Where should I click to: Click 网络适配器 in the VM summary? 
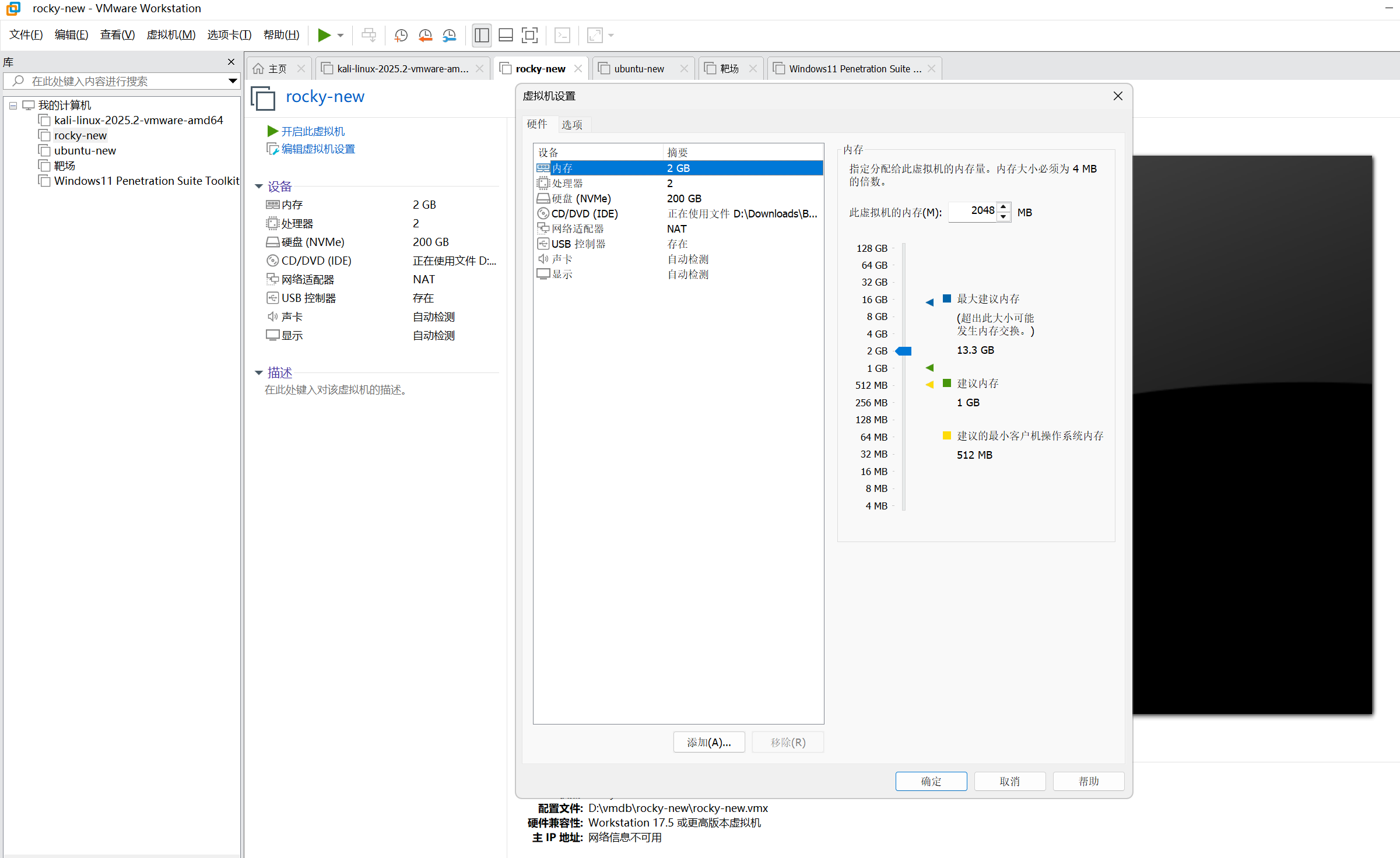307,279
